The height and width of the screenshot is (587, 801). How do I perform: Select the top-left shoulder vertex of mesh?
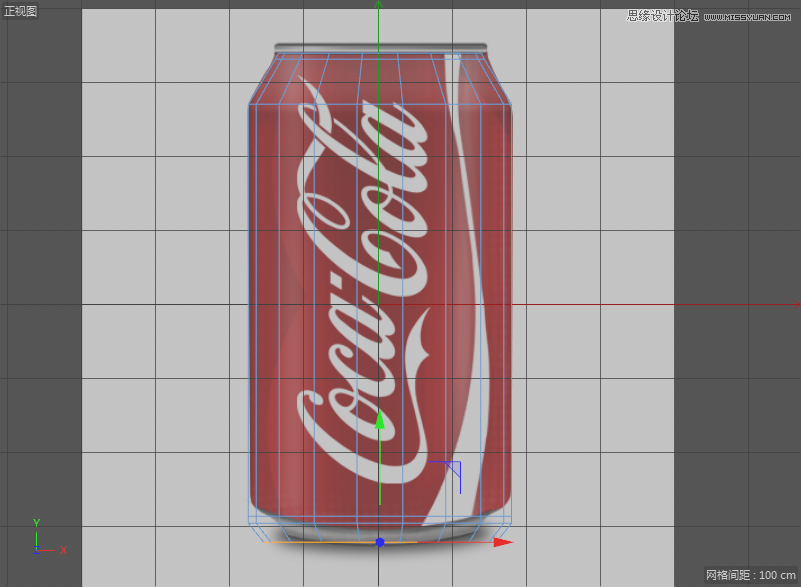249,103
